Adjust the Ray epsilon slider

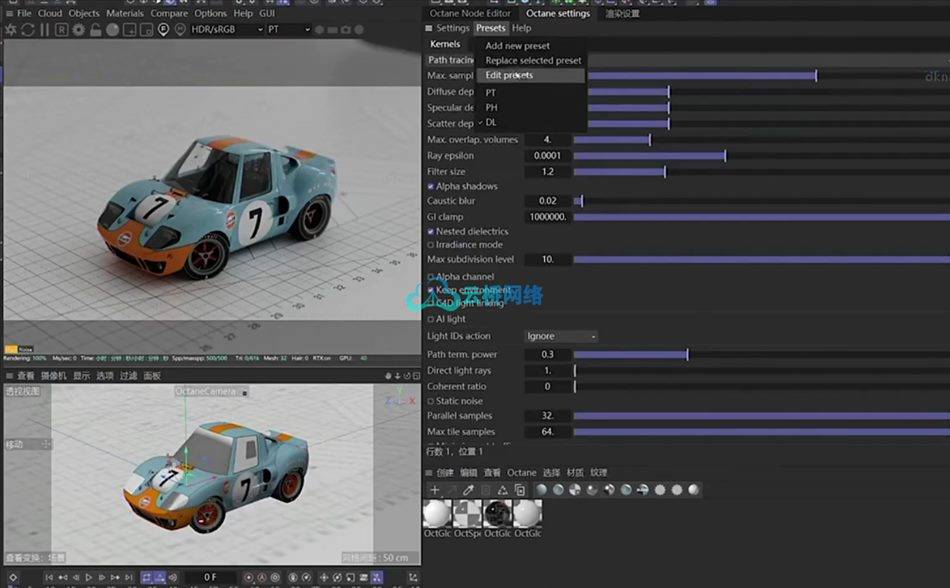pos(762,156)
